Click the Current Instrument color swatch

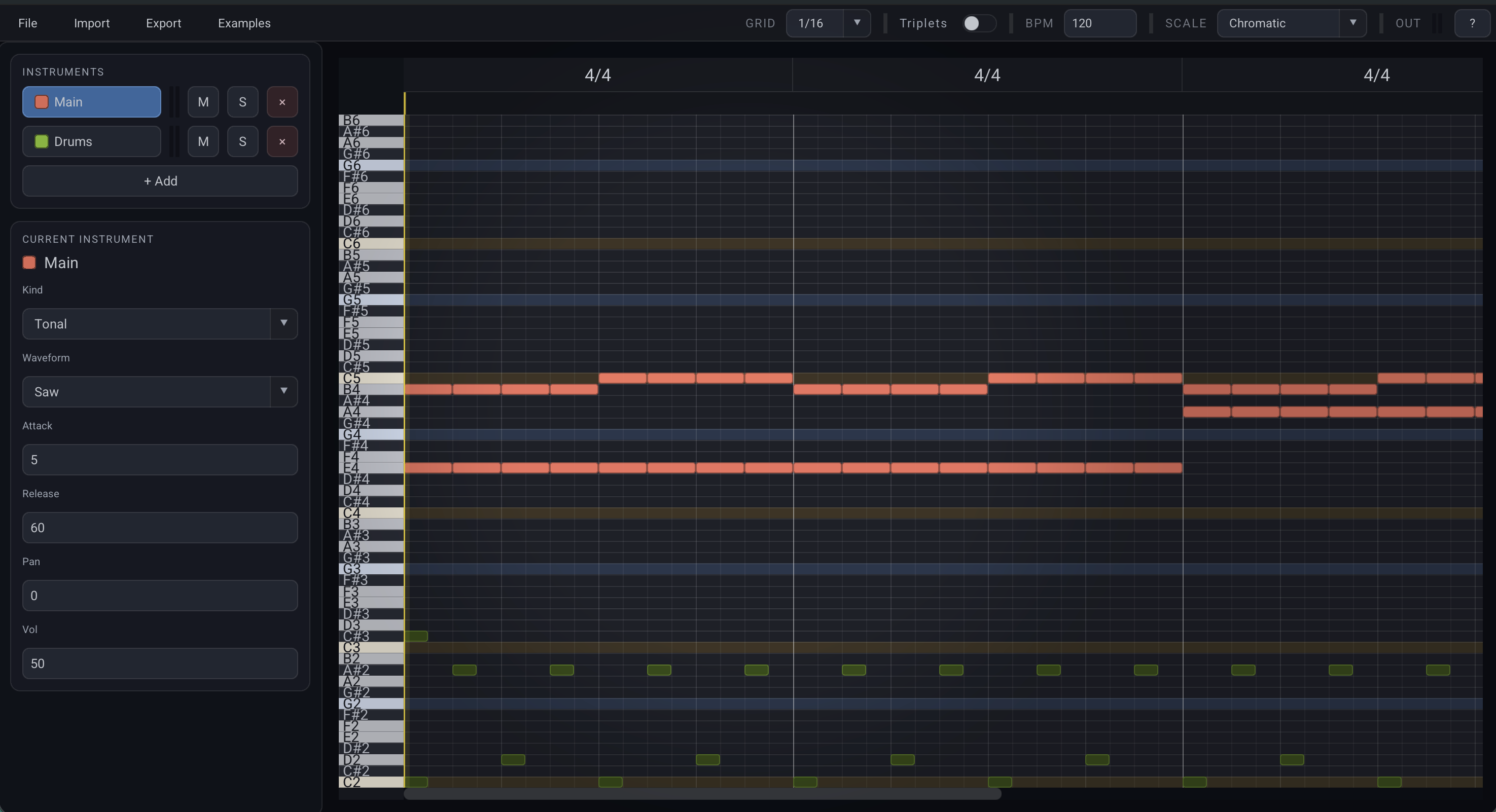point(29,263)
